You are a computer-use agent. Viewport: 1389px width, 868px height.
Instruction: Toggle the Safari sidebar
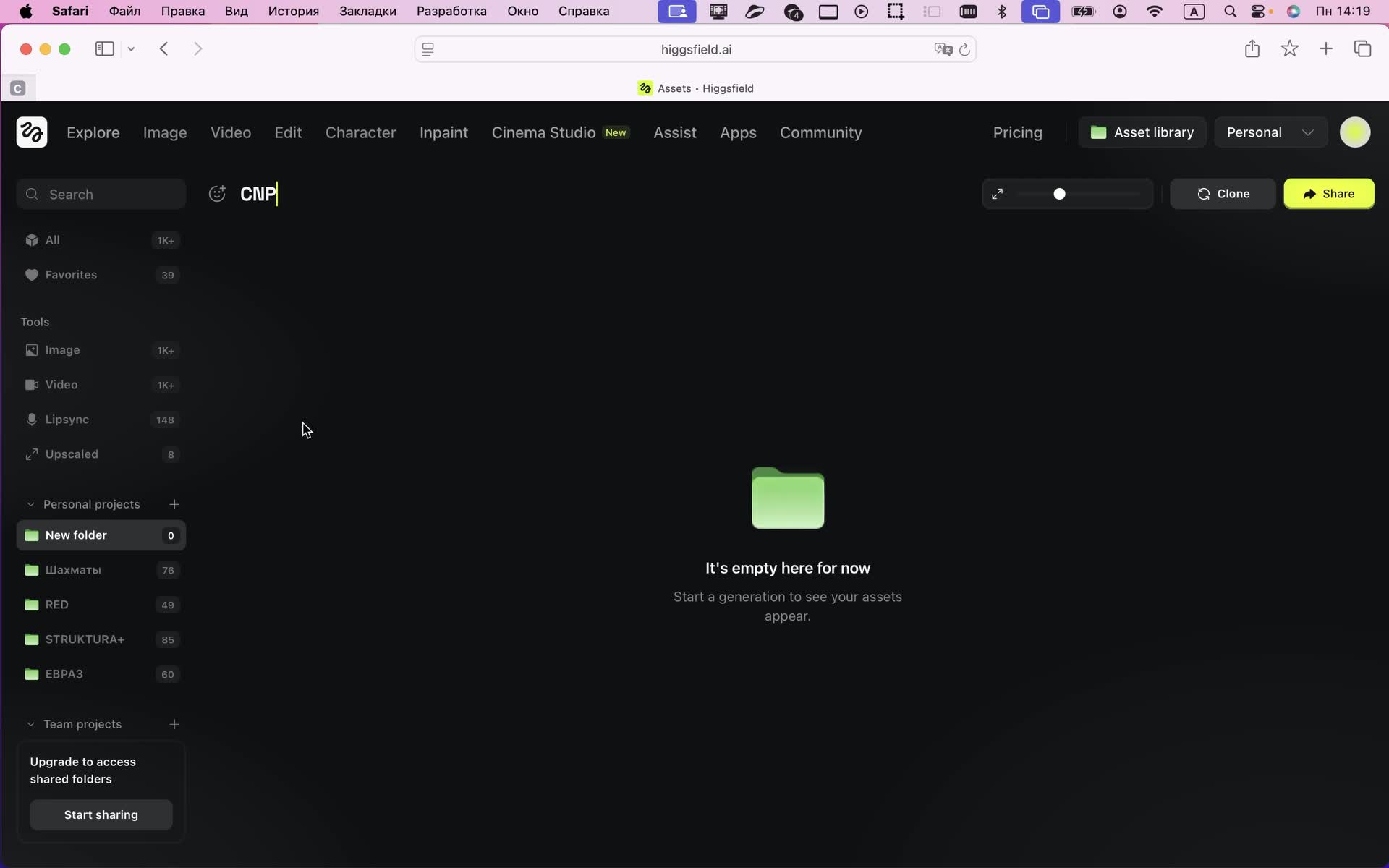pyautogui.click(x=104, y=49)
